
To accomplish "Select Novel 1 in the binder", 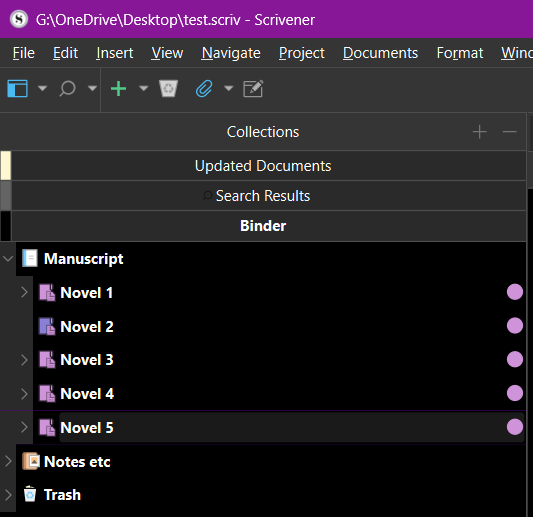I will click(86, 293).
